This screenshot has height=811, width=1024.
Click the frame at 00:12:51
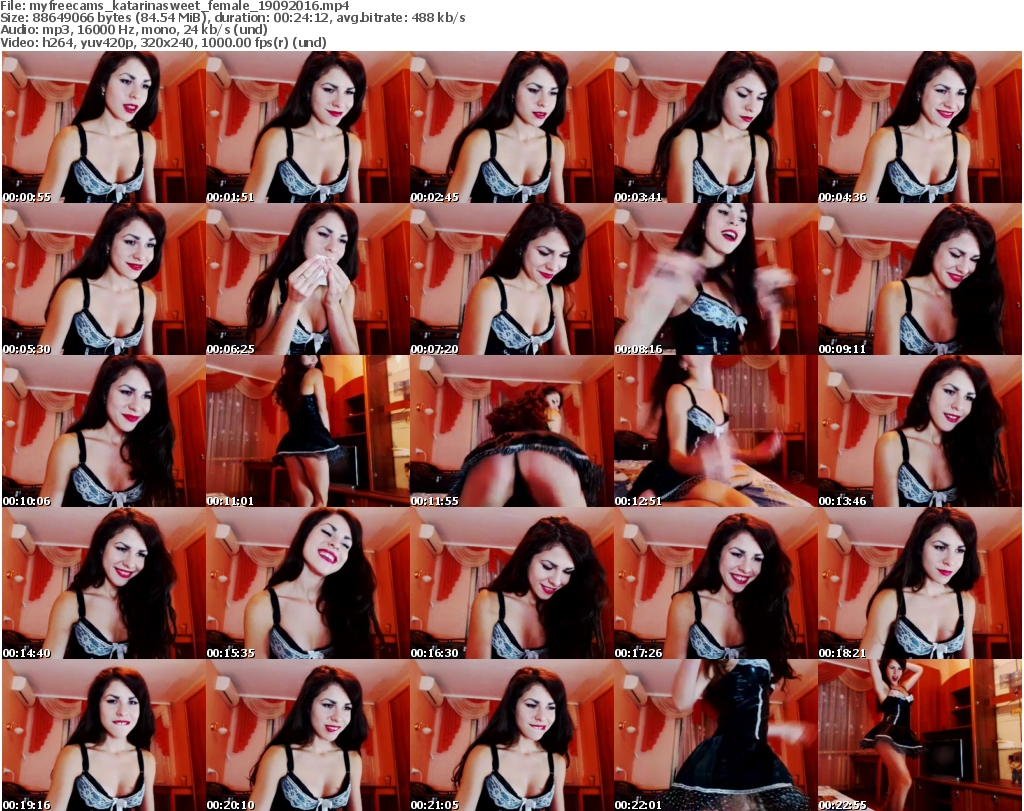point(715,432)
